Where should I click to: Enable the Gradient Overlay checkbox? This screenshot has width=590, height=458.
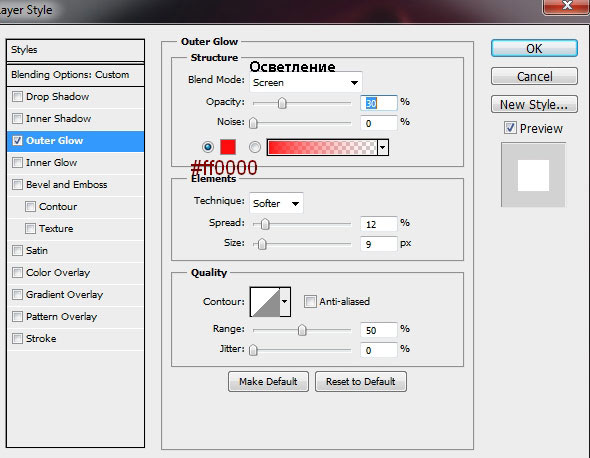click(17, 295)
